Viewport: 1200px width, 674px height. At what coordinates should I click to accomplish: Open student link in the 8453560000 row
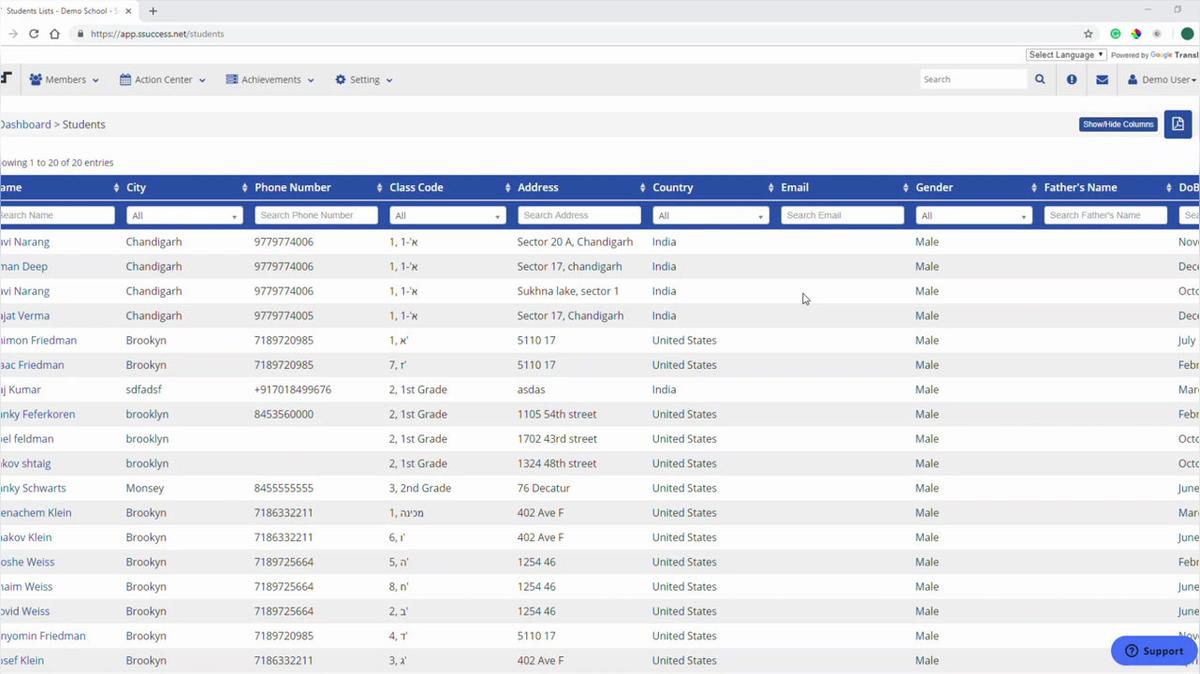pos(37,414)
